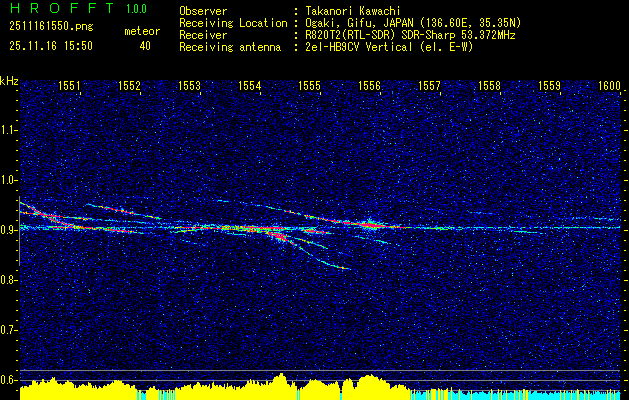Click frequency label 0.6

click(x=8, y=380)
